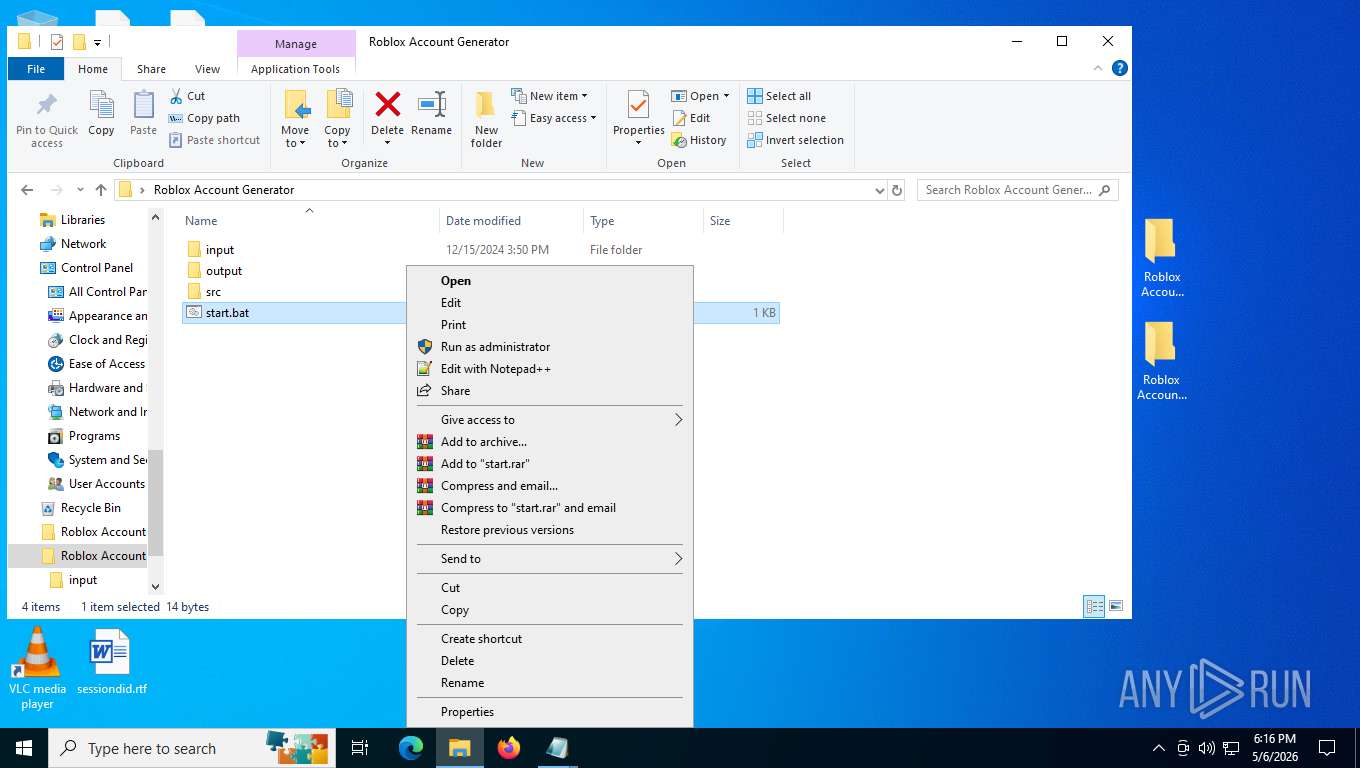Choose Run as administrator in context menu
This screenshot has height=768, width=1360.
(x=549, y=347)
